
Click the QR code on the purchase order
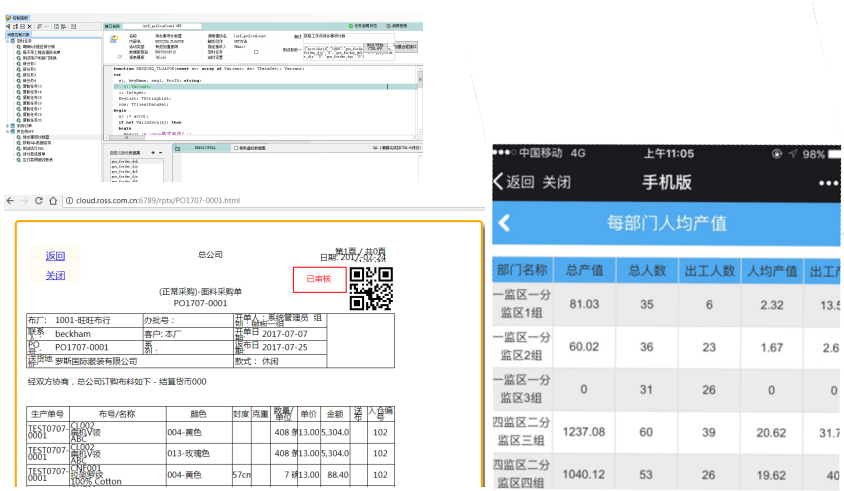[371, 289]
